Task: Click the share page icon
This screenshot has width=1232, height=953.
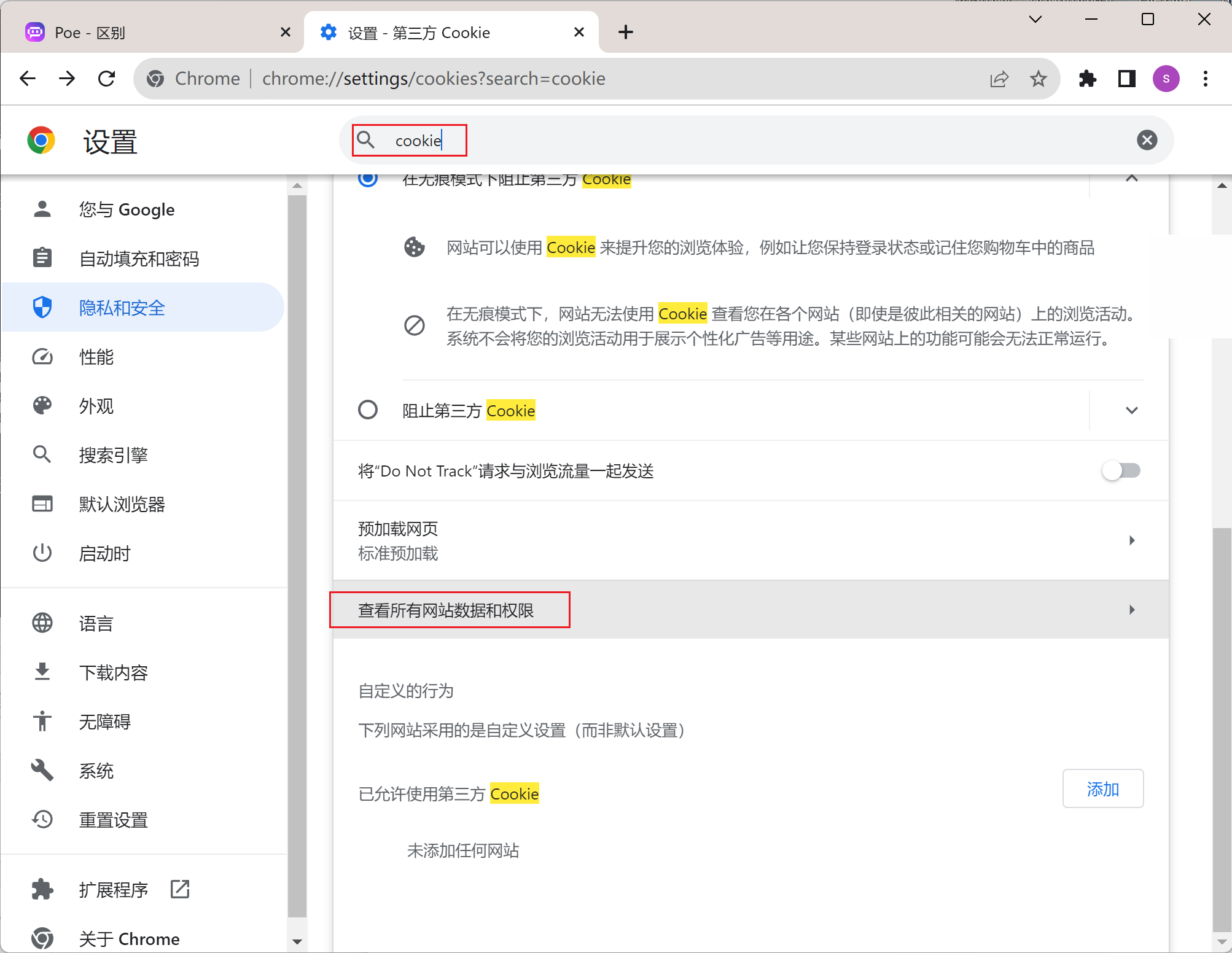Action: tap(999, 79)
